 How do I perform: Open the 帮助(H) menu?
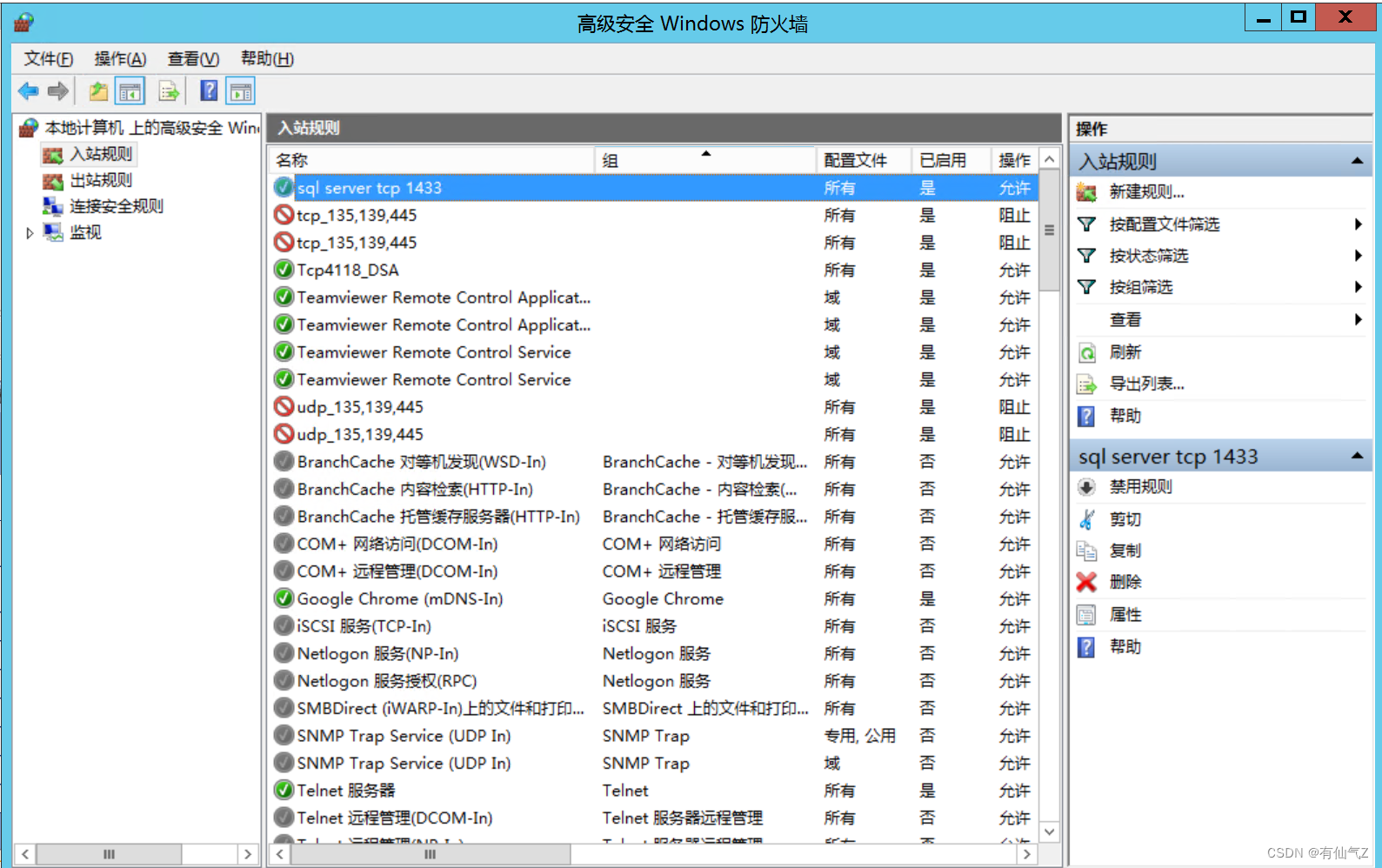tap(267, 58)
